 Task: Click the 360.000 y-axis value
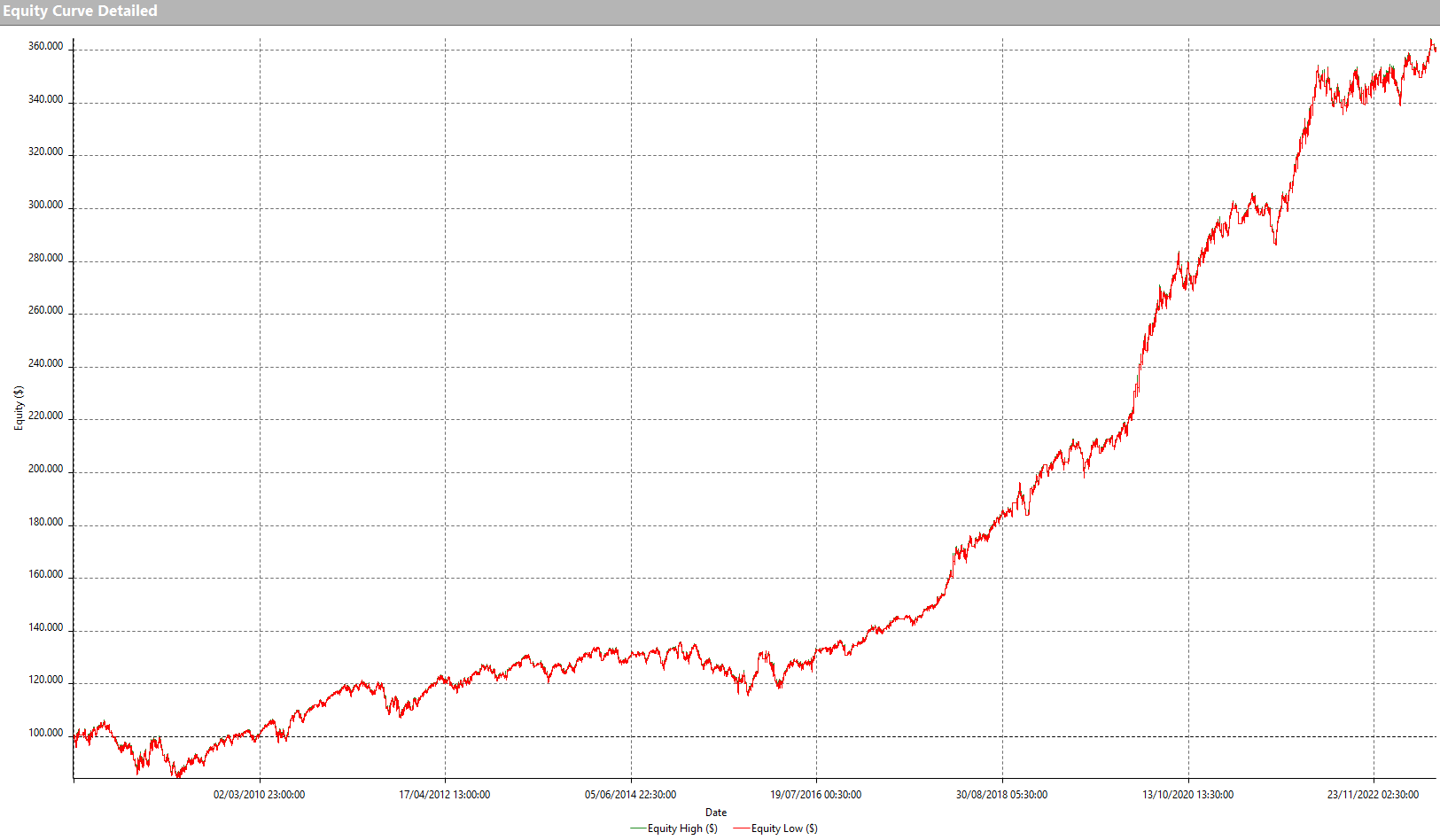point(46,46)
